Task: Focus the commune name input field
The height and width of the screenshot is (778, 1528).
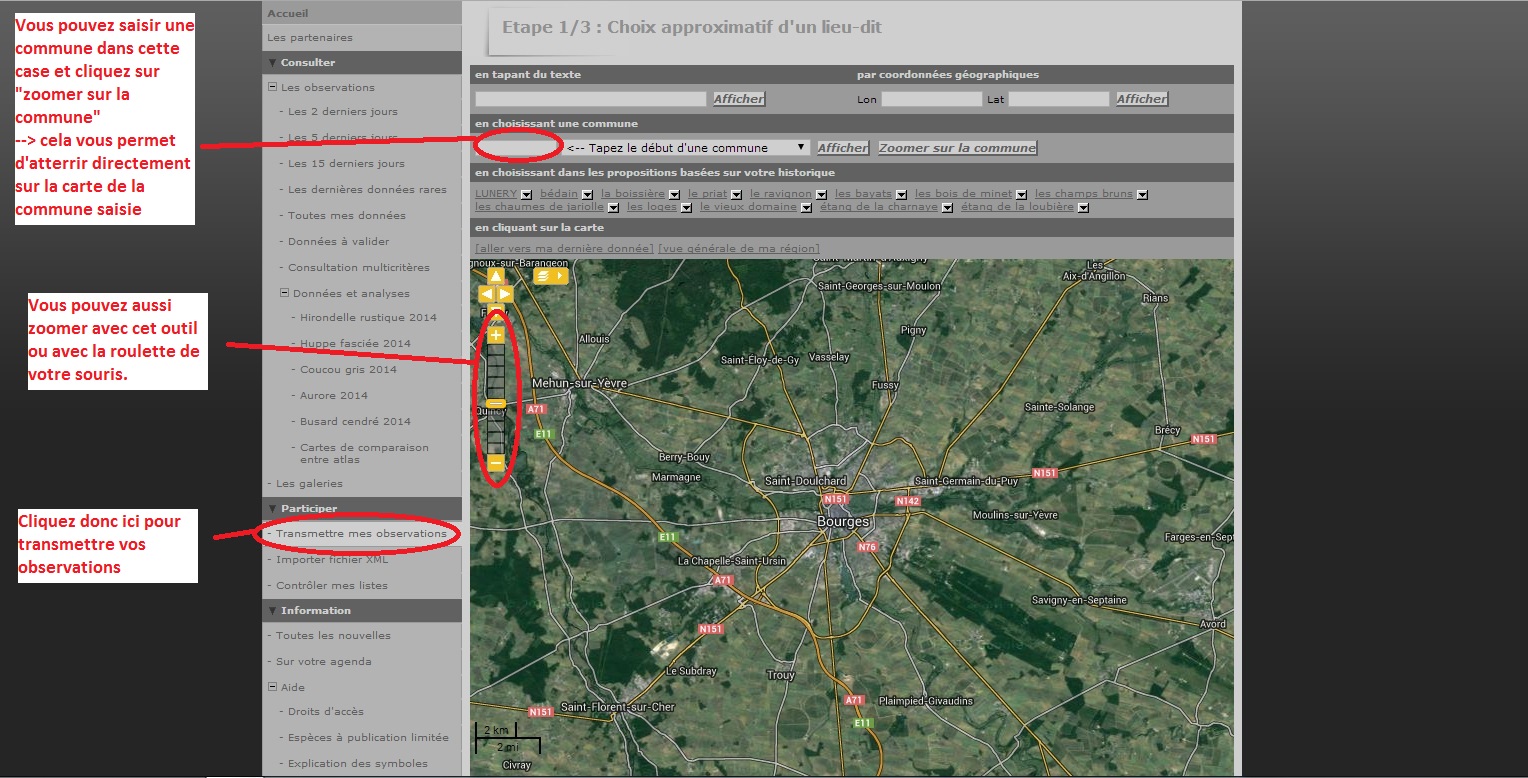Action: tap(516, 148)
